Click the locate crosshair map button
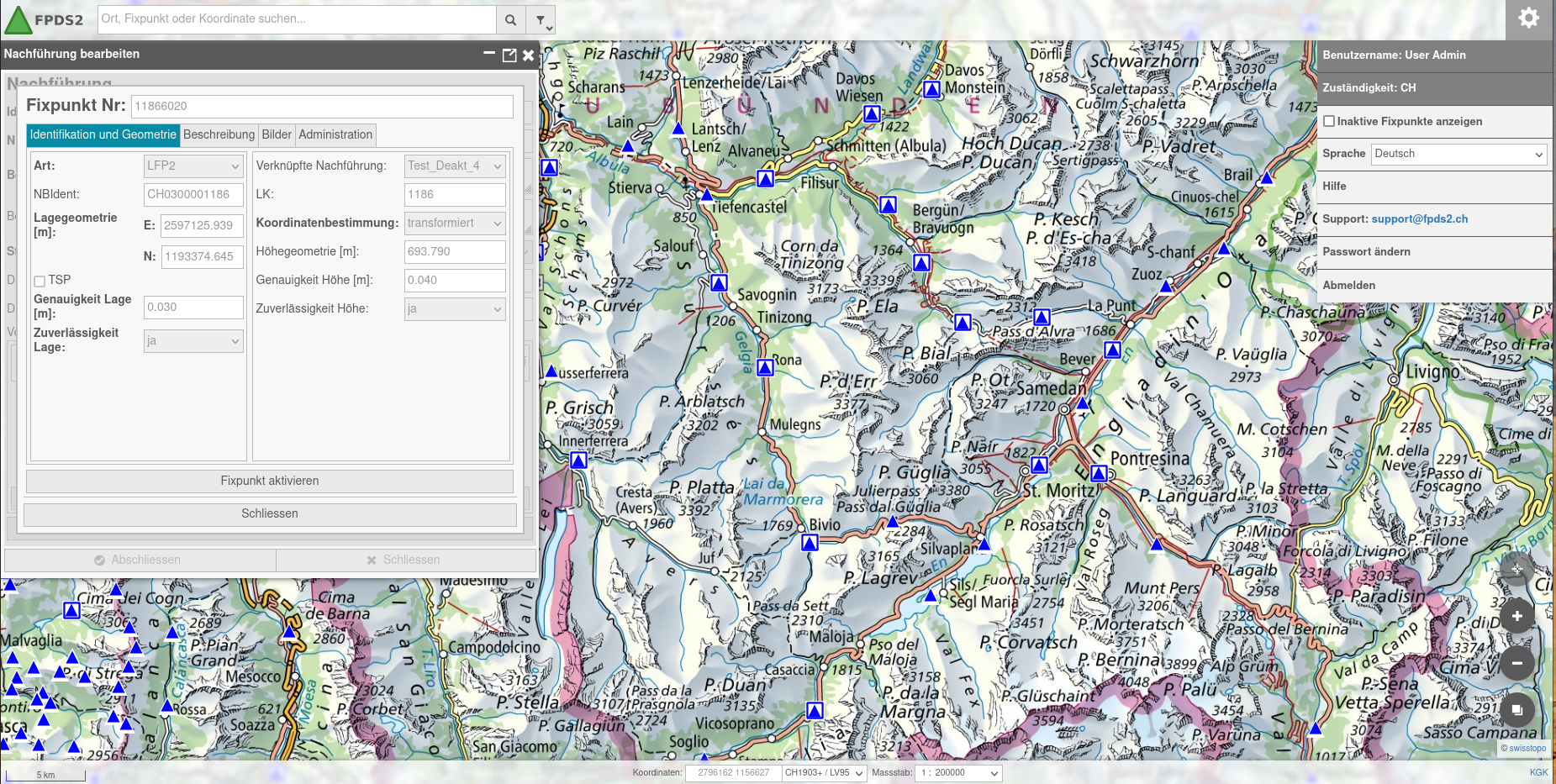Image resolution: width=1556 pixels, height=784 pixels. coord(1516,570)
